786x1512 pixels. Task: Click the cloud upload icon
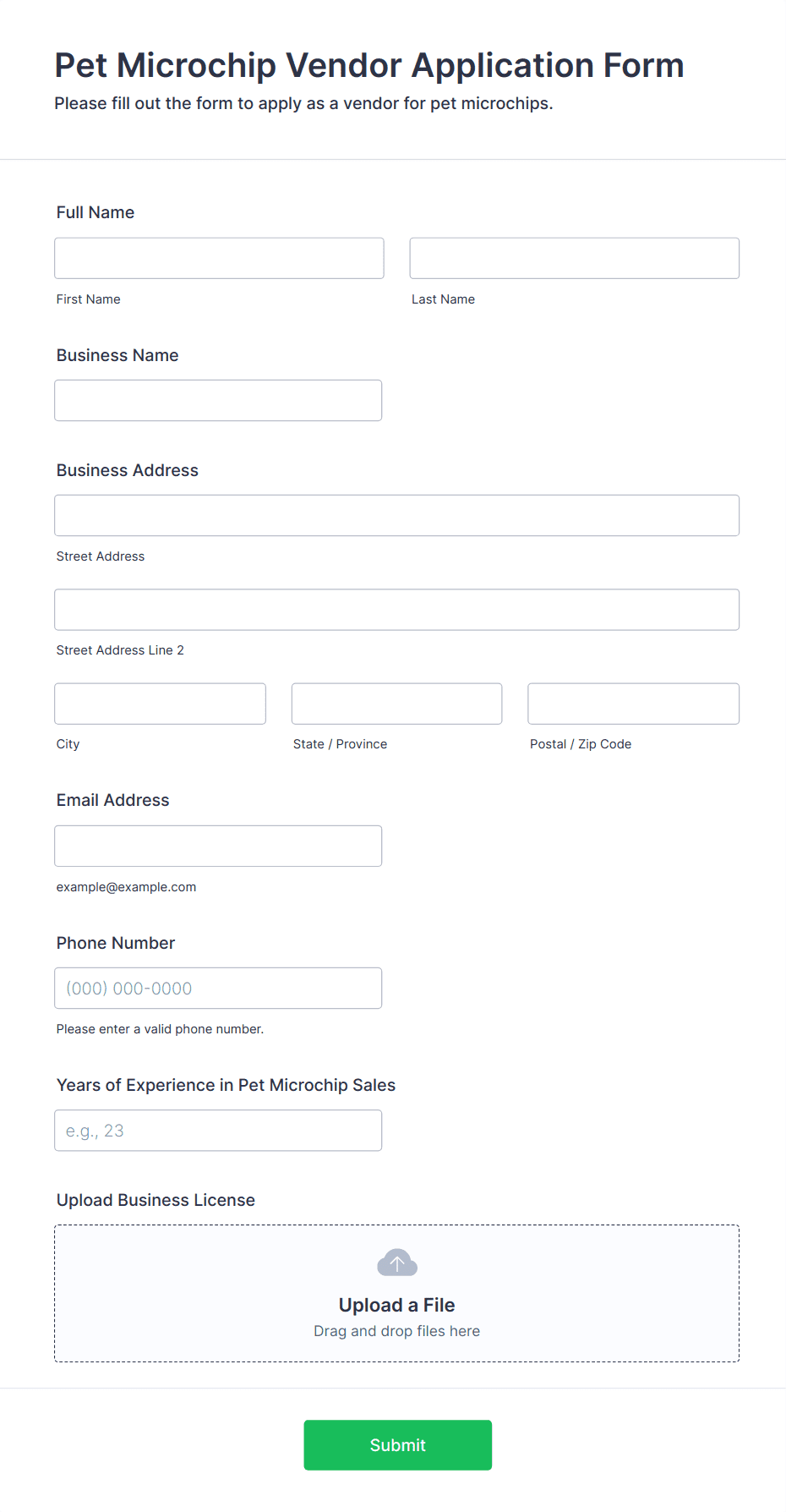(396, 1263)
